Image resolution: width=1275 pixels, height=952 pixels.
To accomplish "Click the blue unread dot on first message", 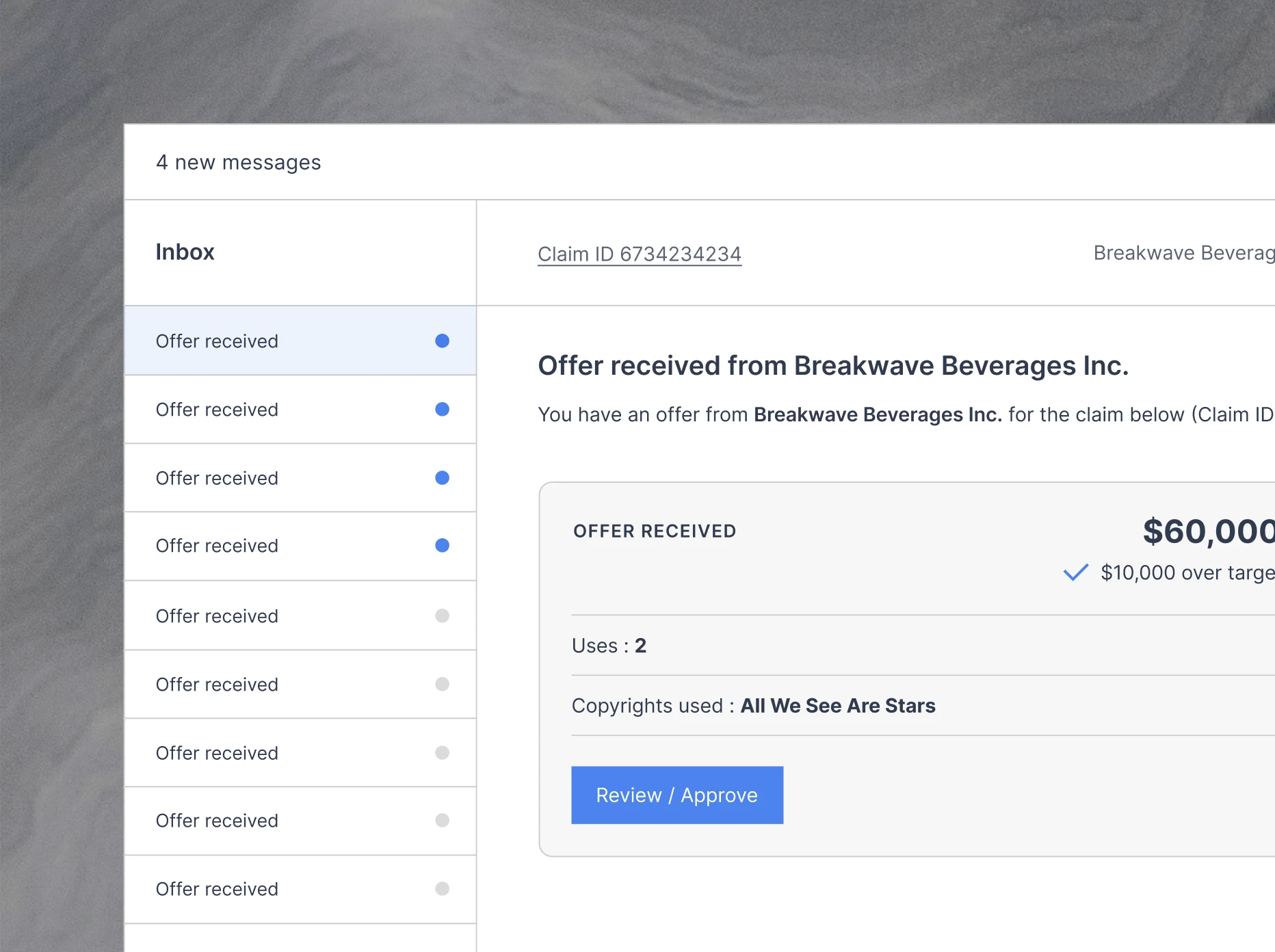I will pos(442,341).
